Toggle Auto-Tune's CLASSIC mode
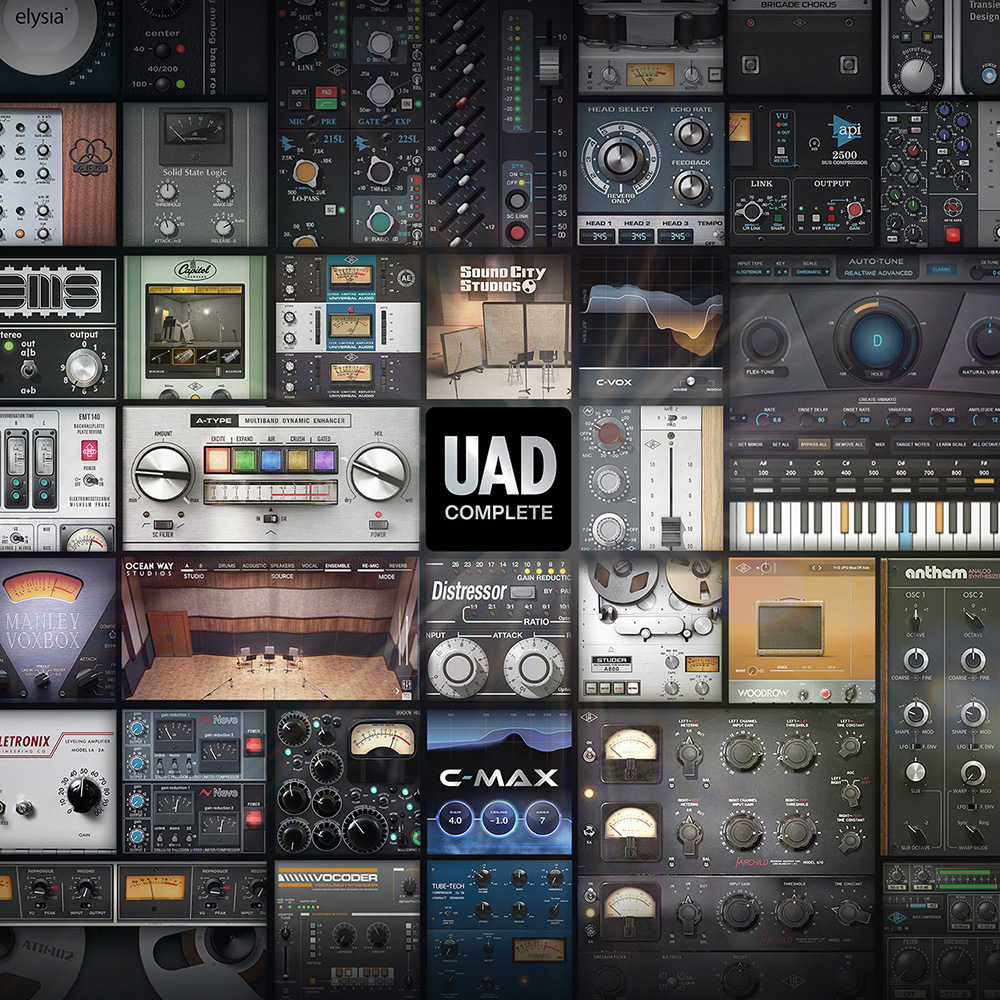1000x1000 pixels. (x=941, y=270)
